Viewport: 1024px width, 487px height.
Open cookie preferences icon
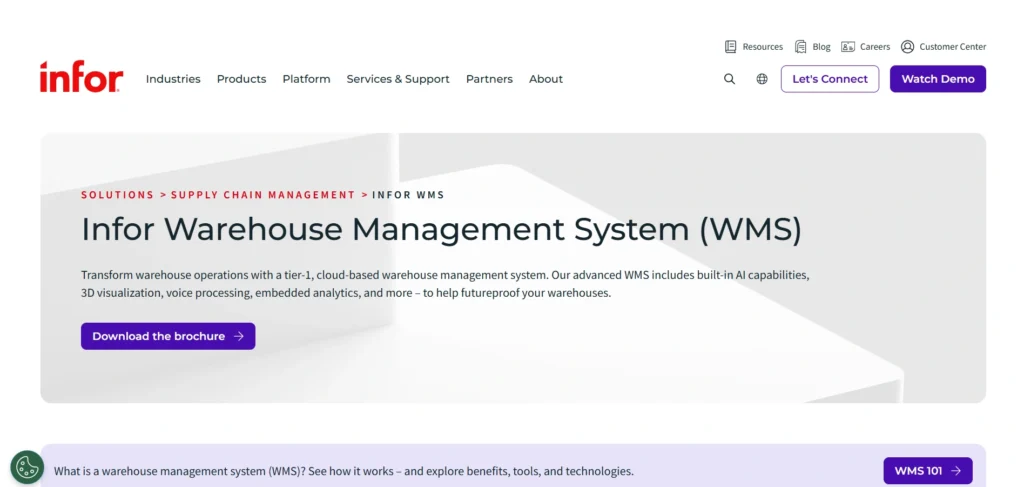pos(27,467)
